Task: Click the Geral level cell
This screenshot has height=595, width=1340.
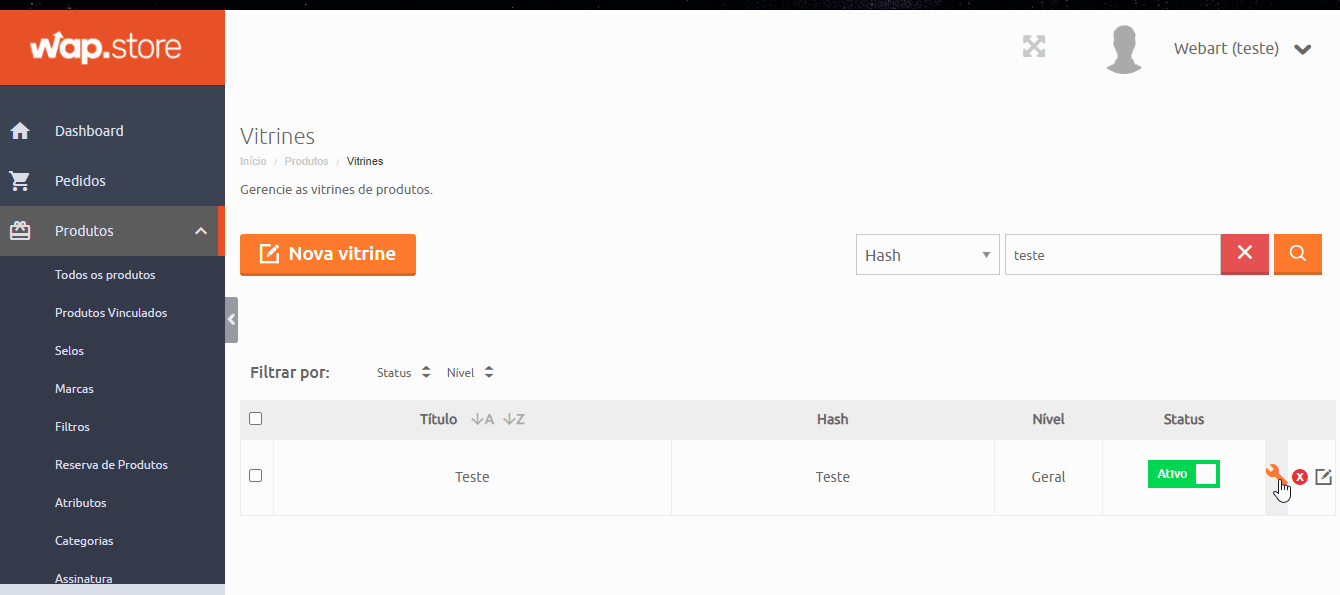Action: (1048, 477)
